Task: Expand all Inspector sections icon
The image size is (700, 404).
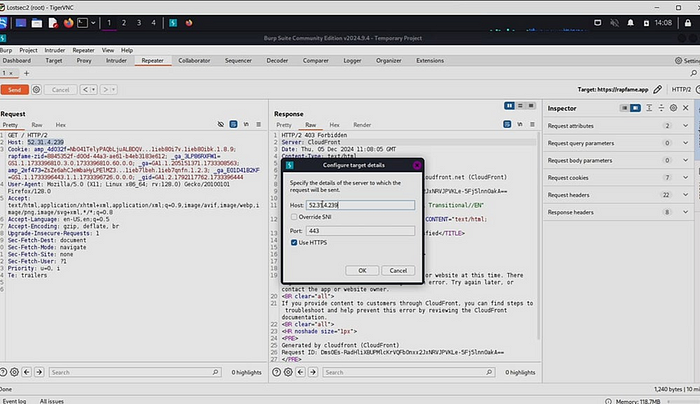Action: point(649,108)
